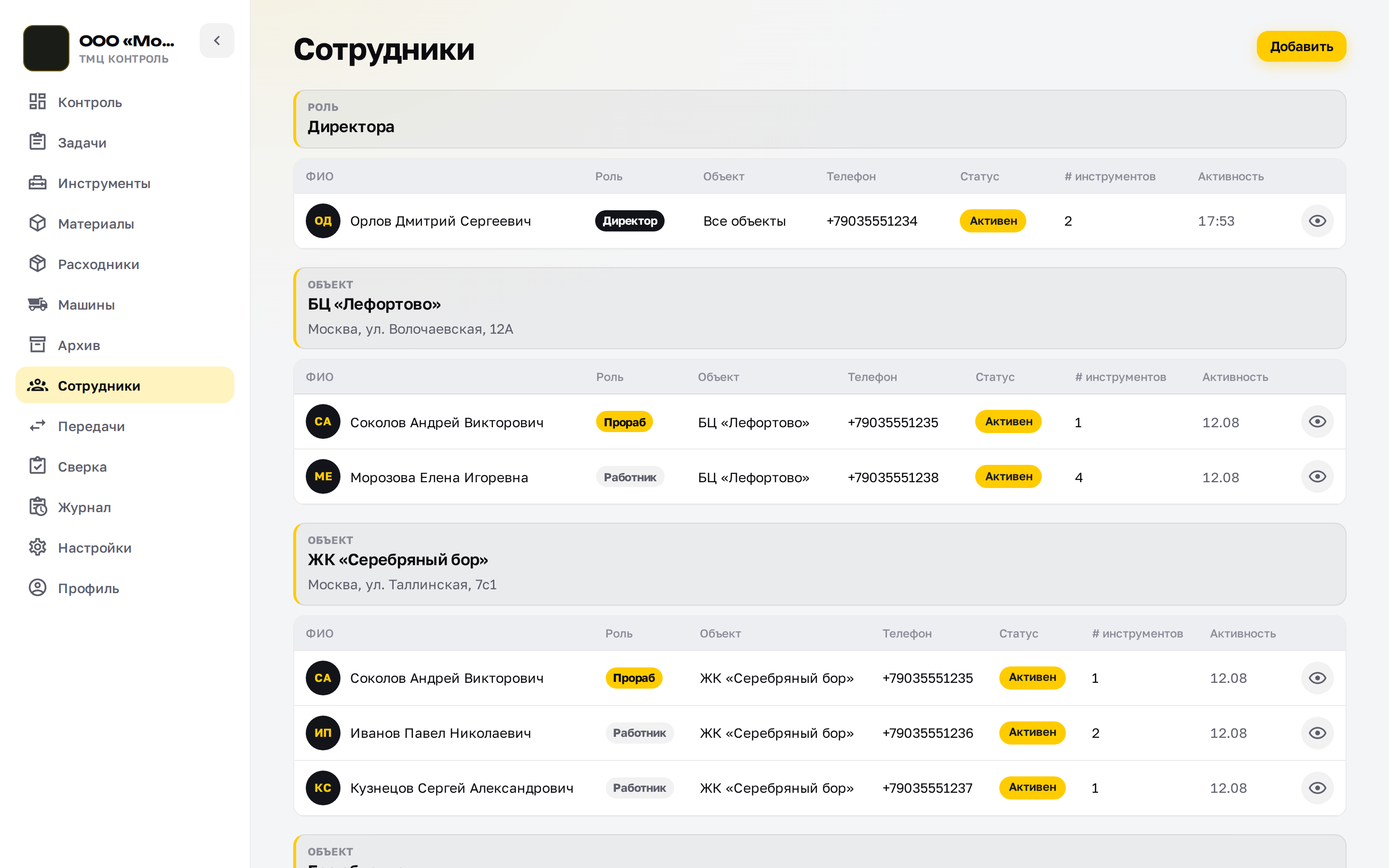Click the Профиль user icon
This screenshot has height=868, width=1389.
[x=37, y=588]
